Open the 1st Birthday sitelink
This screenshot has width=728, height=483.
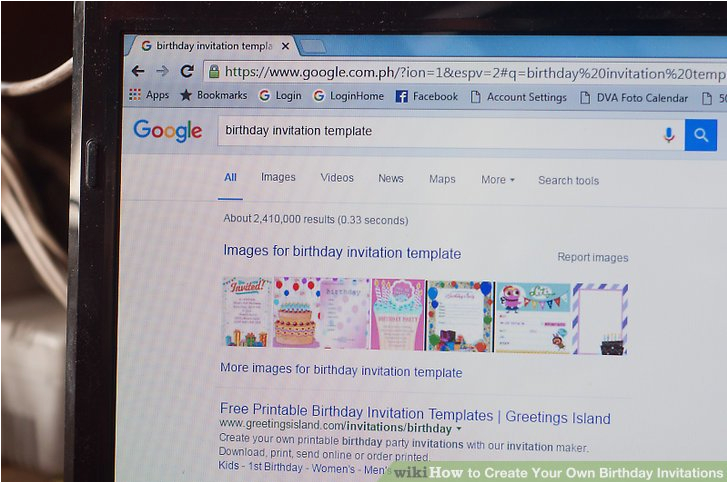pos(276,467)
